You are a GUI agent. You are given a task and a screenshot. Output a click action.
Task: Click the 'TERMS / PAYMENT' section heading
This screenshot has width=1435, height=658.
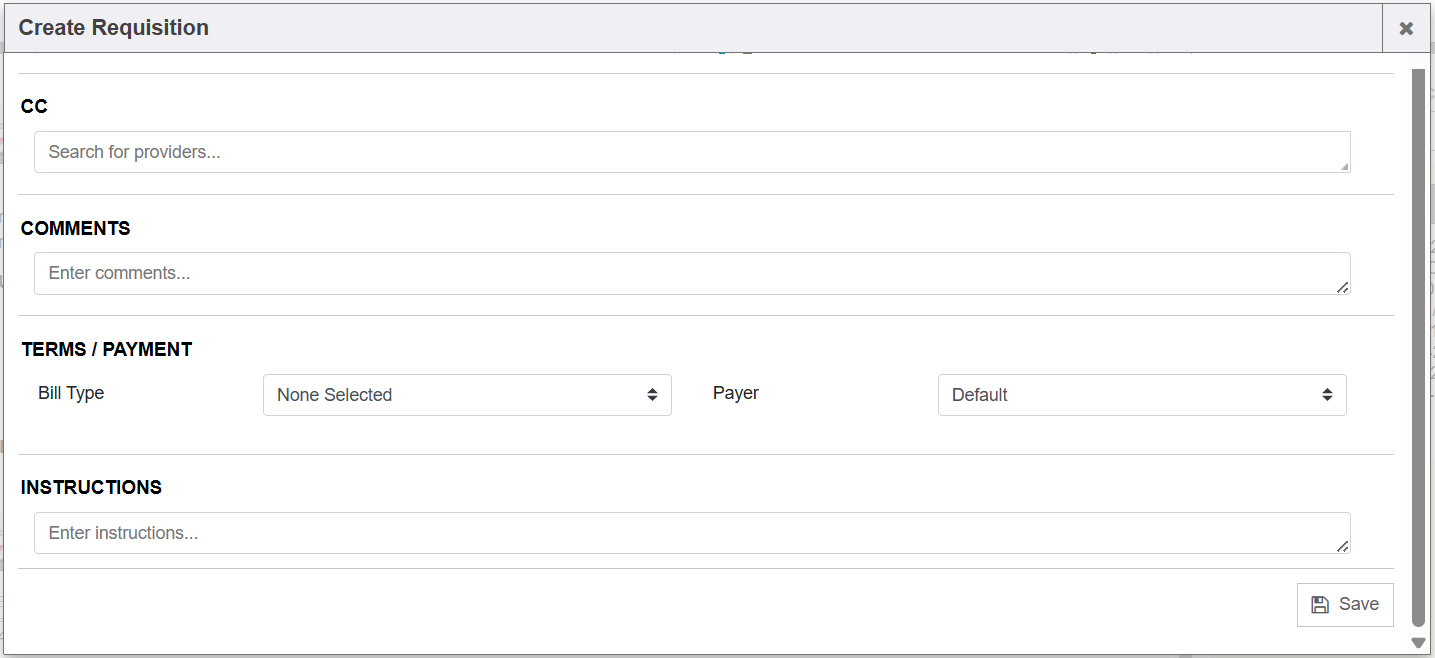click(x=107, y=349)
